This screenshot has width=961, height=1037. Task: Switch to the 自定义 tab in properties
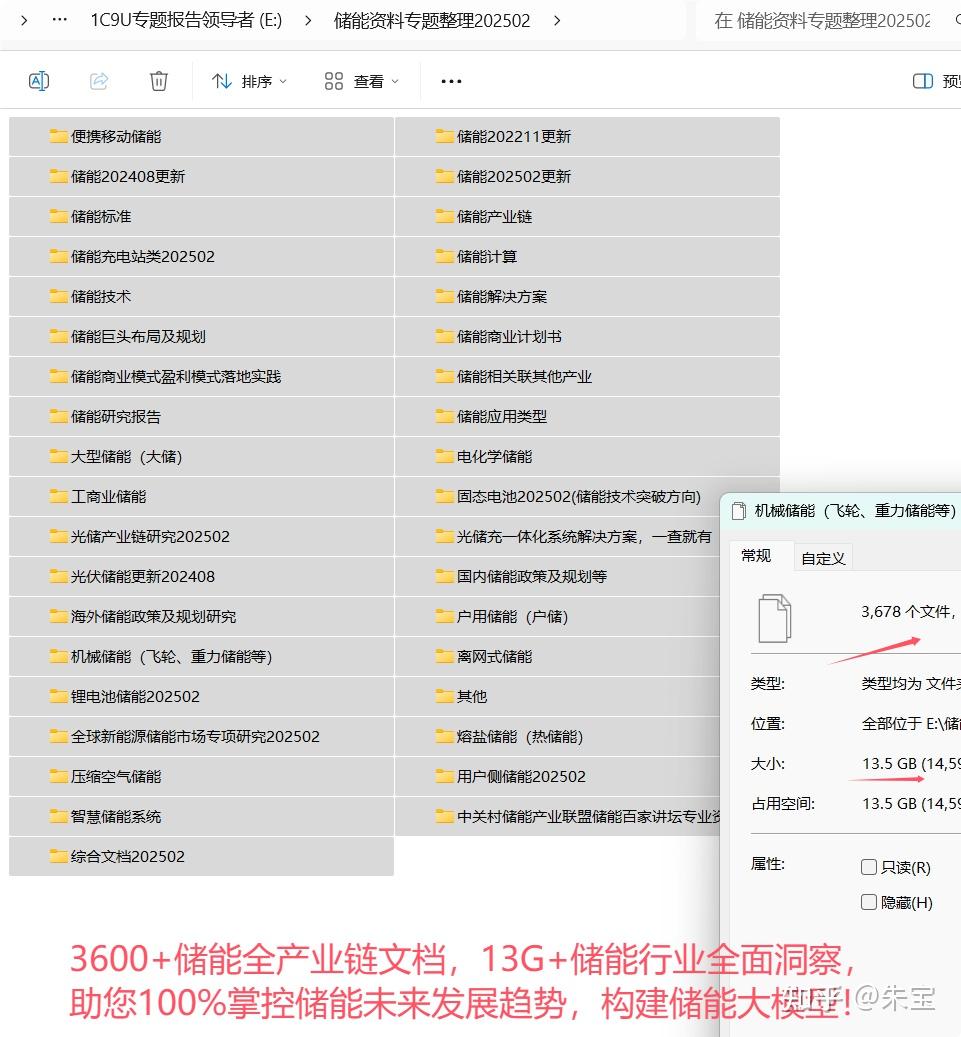pos(822,558)
